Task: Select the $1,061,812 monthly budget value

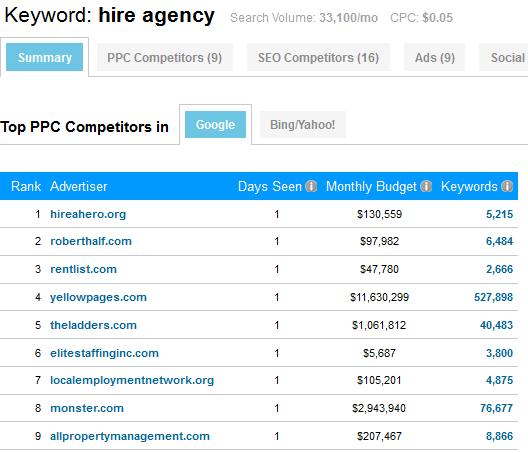Action: click(379, 325)
